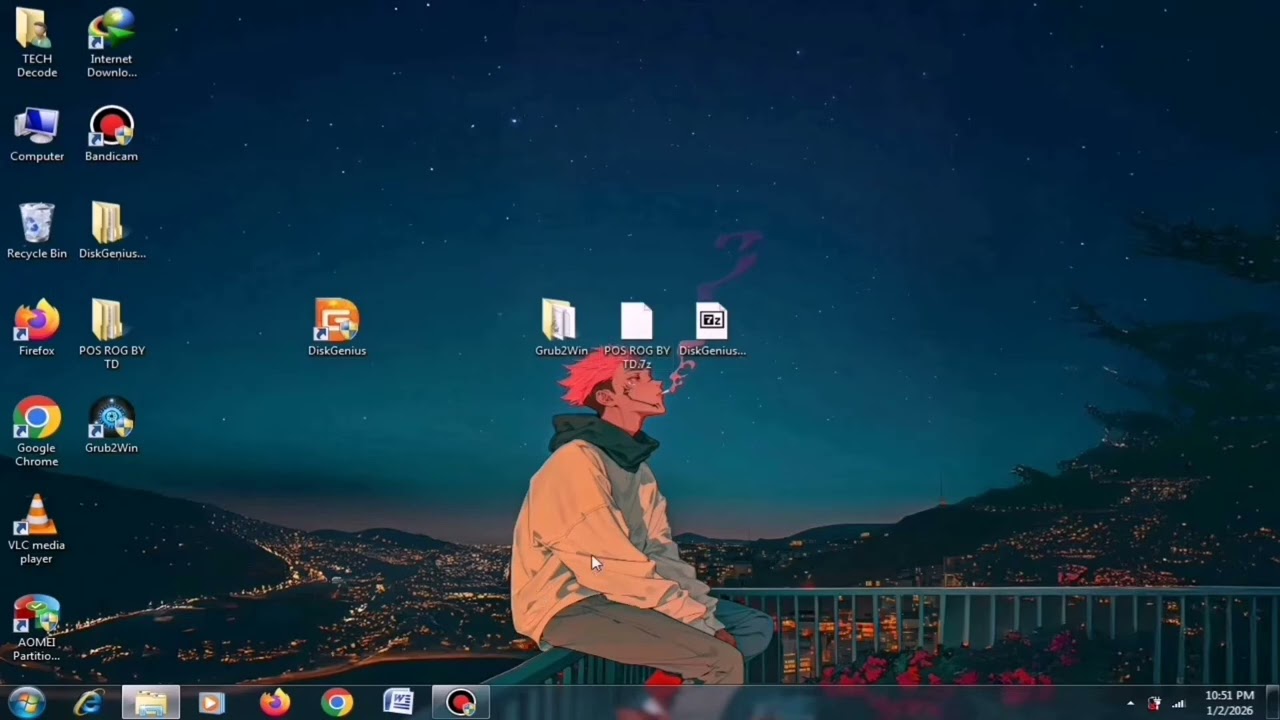Image resolution: width=1280 pixels, height=720 pixels.
Task: Launch Internet Explorer from the taskbar
Action: point(88,703)
